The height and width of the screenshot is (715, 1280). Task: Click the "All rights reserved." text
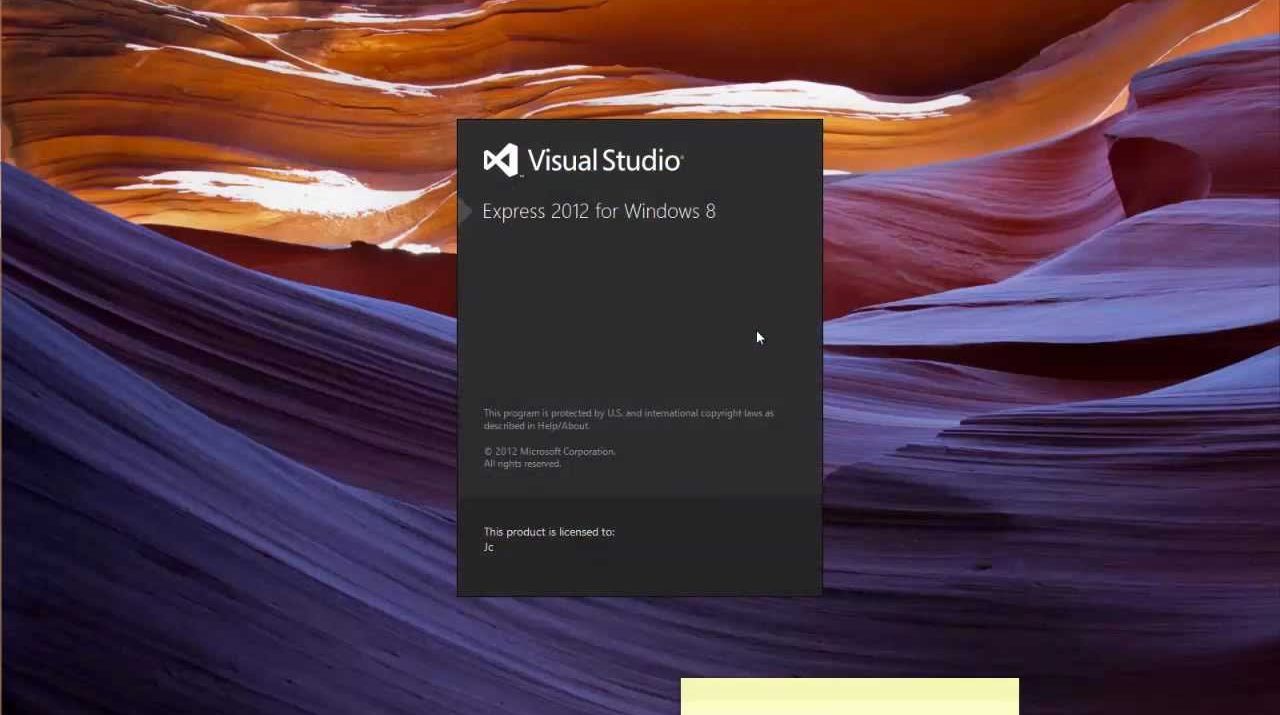tap(522, 464)
